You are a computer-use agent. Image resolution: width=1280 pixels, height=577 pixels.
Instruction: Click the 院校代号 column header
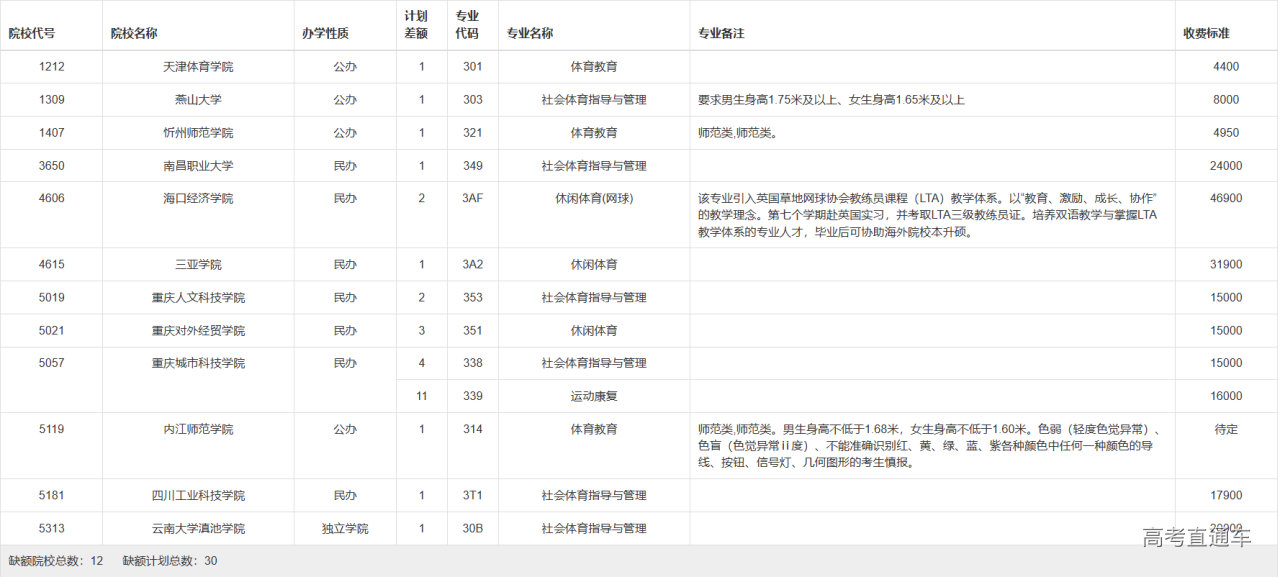(32, 33)
